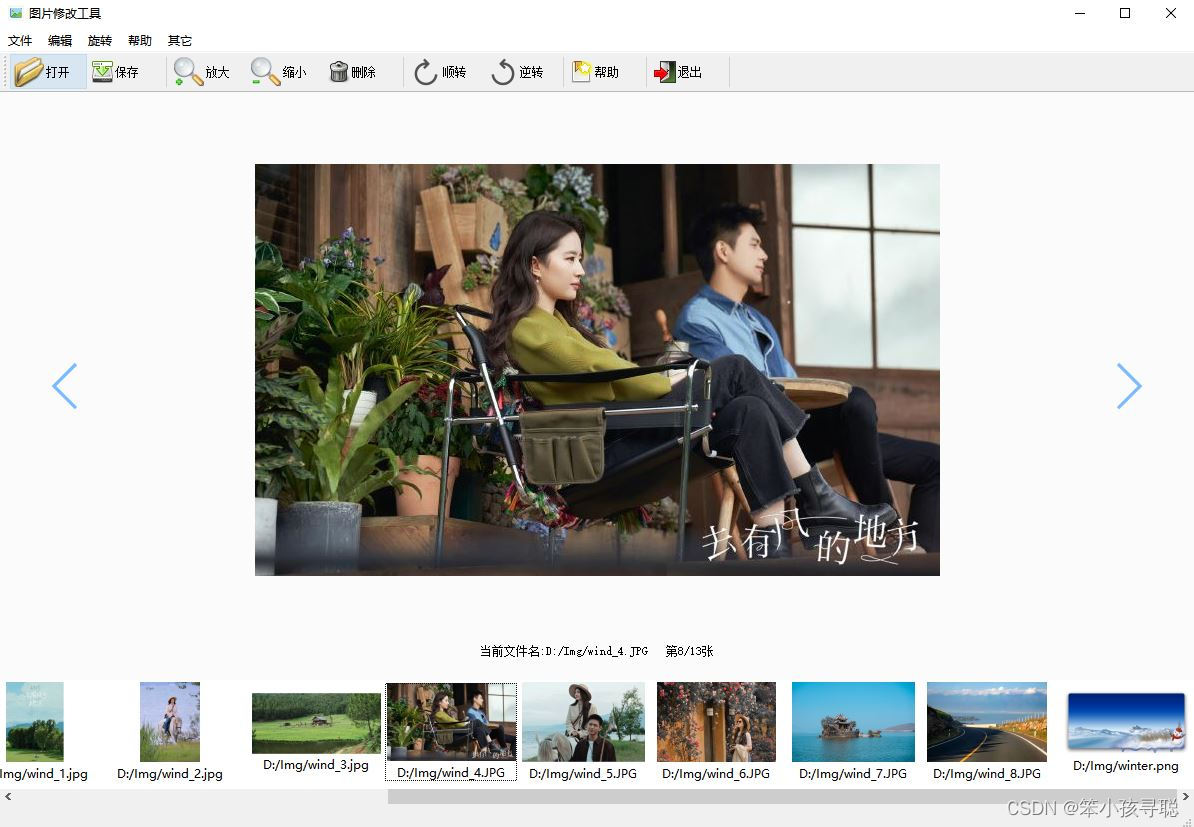This screenshot has height=827, width=1194.
Task: Open the 帮助 menu in menu bar
Action: (139, 40)
